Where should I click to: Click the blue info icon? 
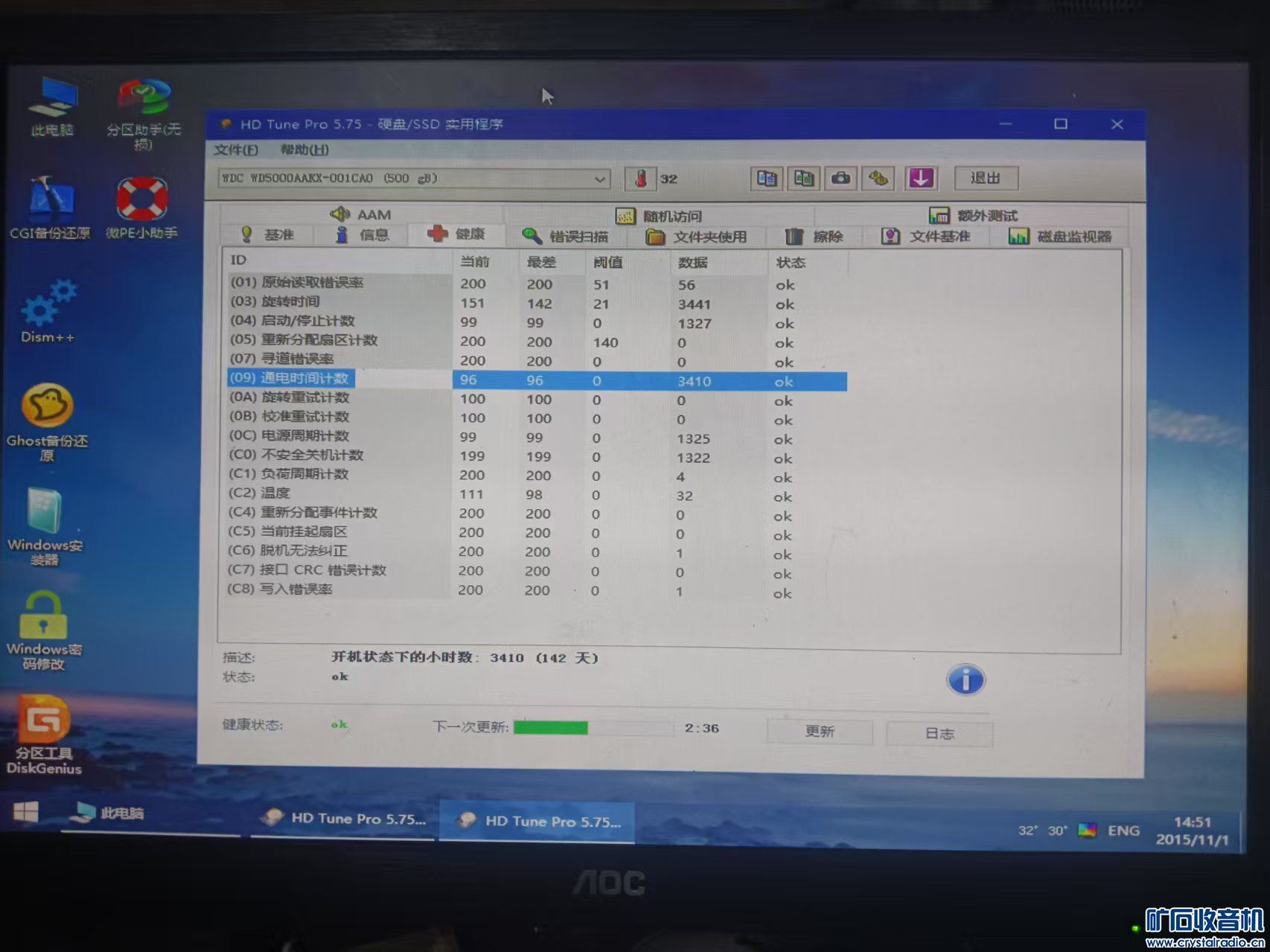coord(966,680)
